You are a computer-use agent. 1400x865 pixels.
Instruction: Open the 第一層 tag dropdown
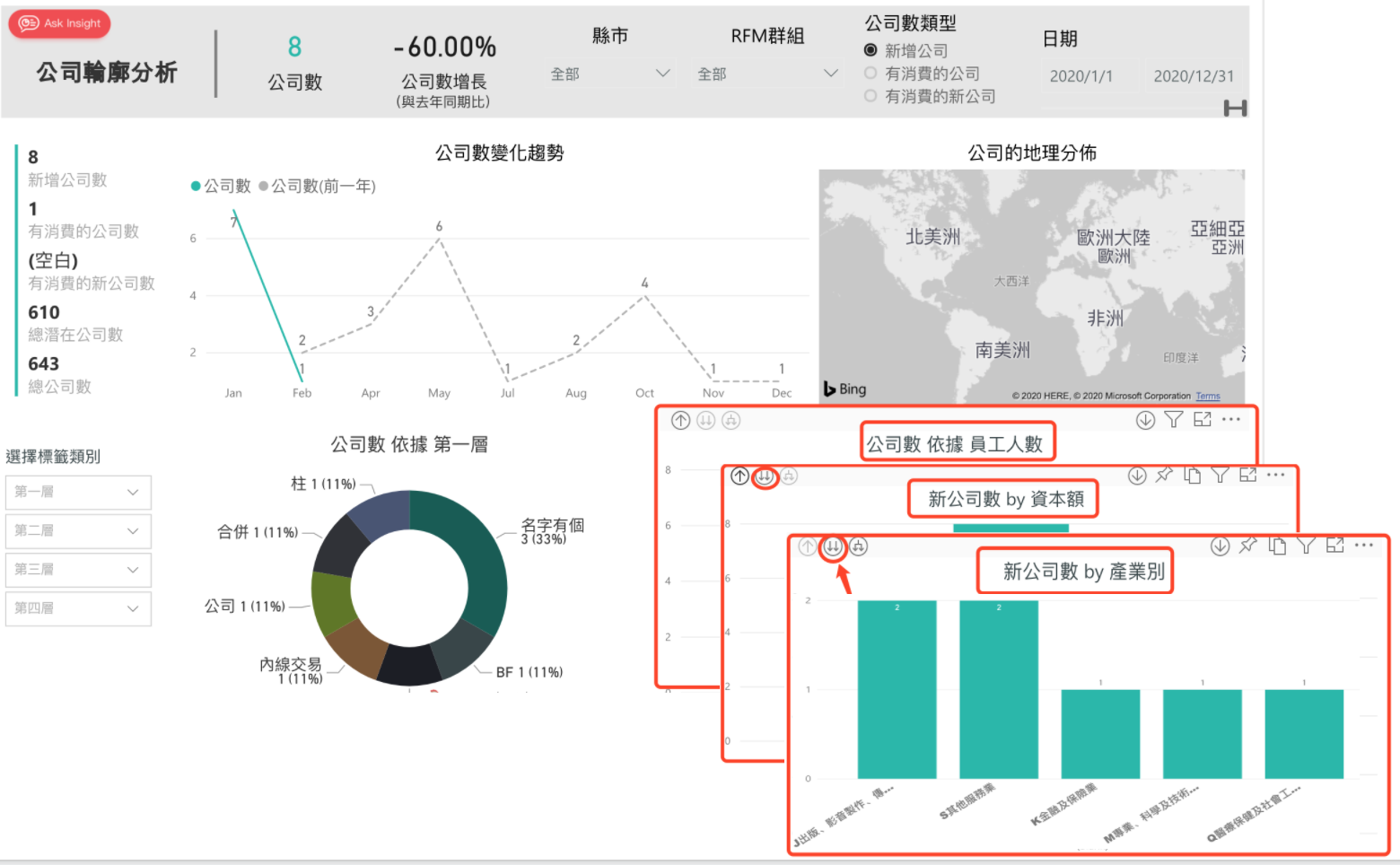pyautogui.click(x=78, y=492)
